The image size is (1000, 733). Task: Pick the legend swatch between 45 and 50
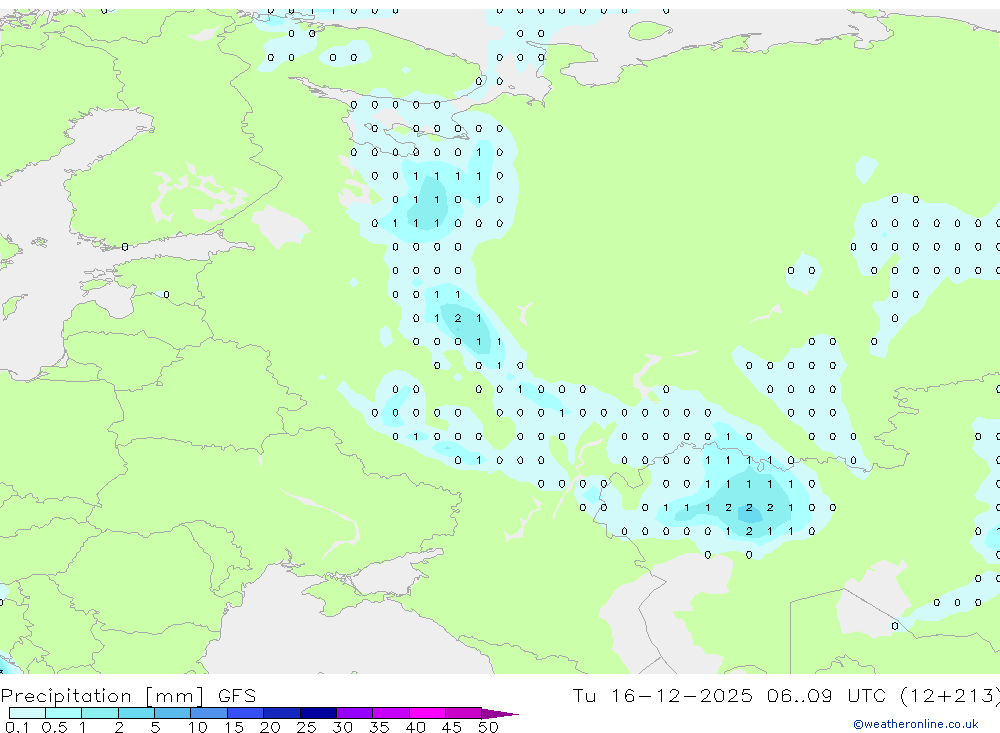point(464,713)
